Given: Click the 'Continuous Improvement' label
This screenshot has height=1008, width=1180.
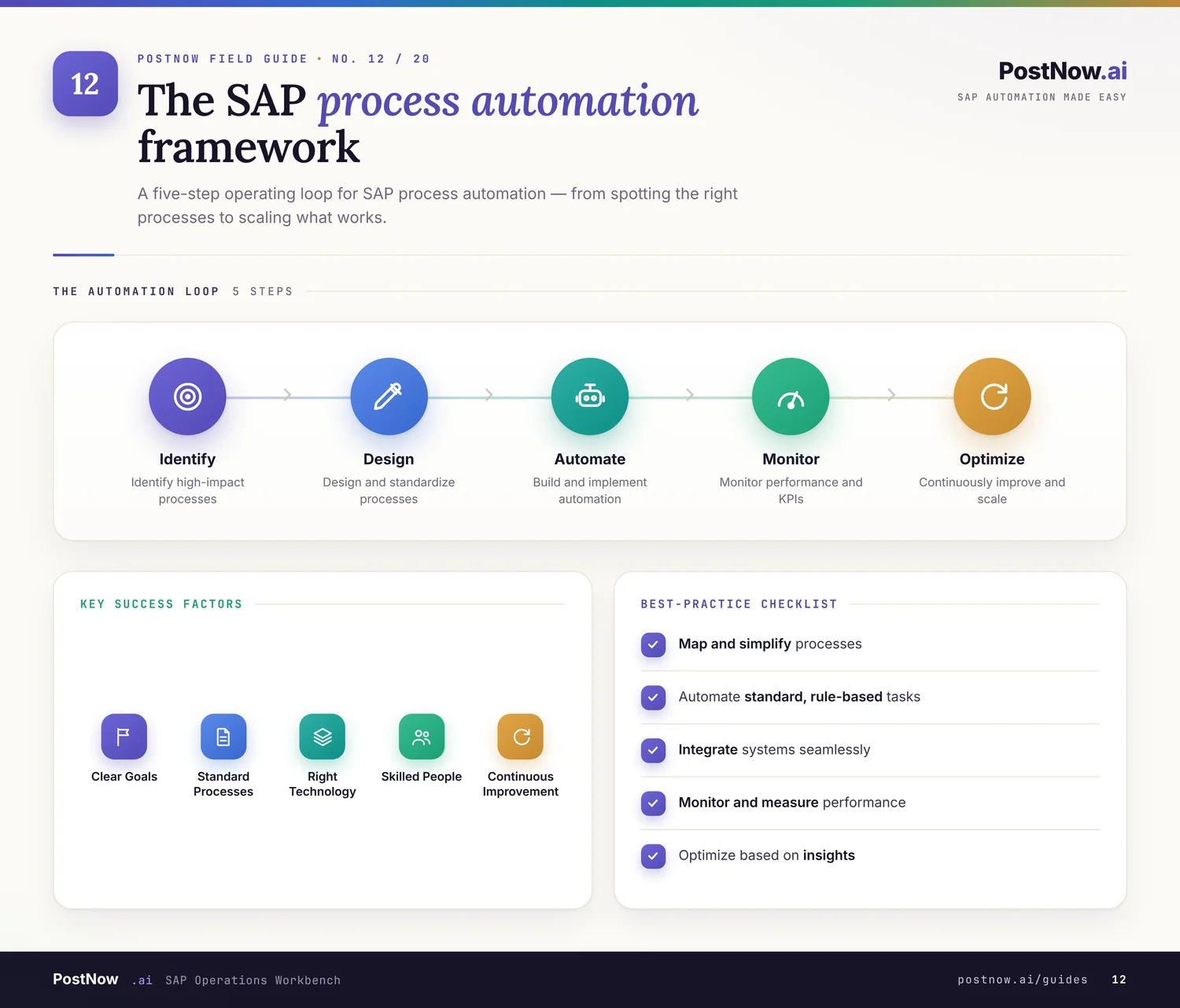Looking at the screenshot, I should [x=521, y=784].
